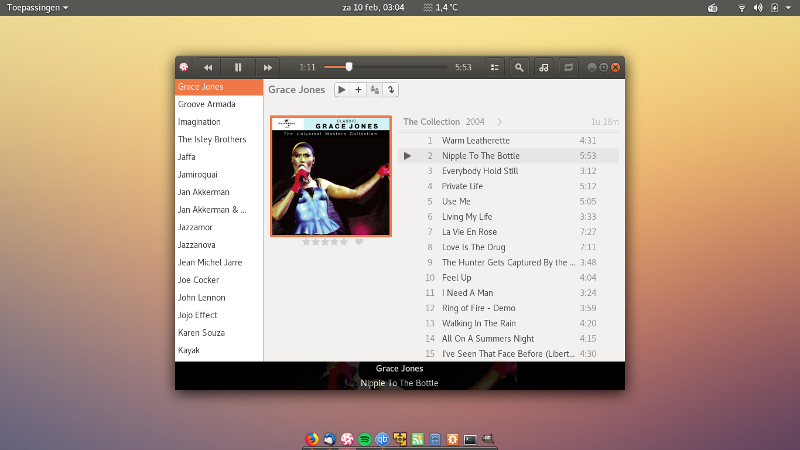The width and height of the screenshot is (800, 450).
Task: Select the Jan Akkerman & ... entry
Action: (x=219, y=210)
